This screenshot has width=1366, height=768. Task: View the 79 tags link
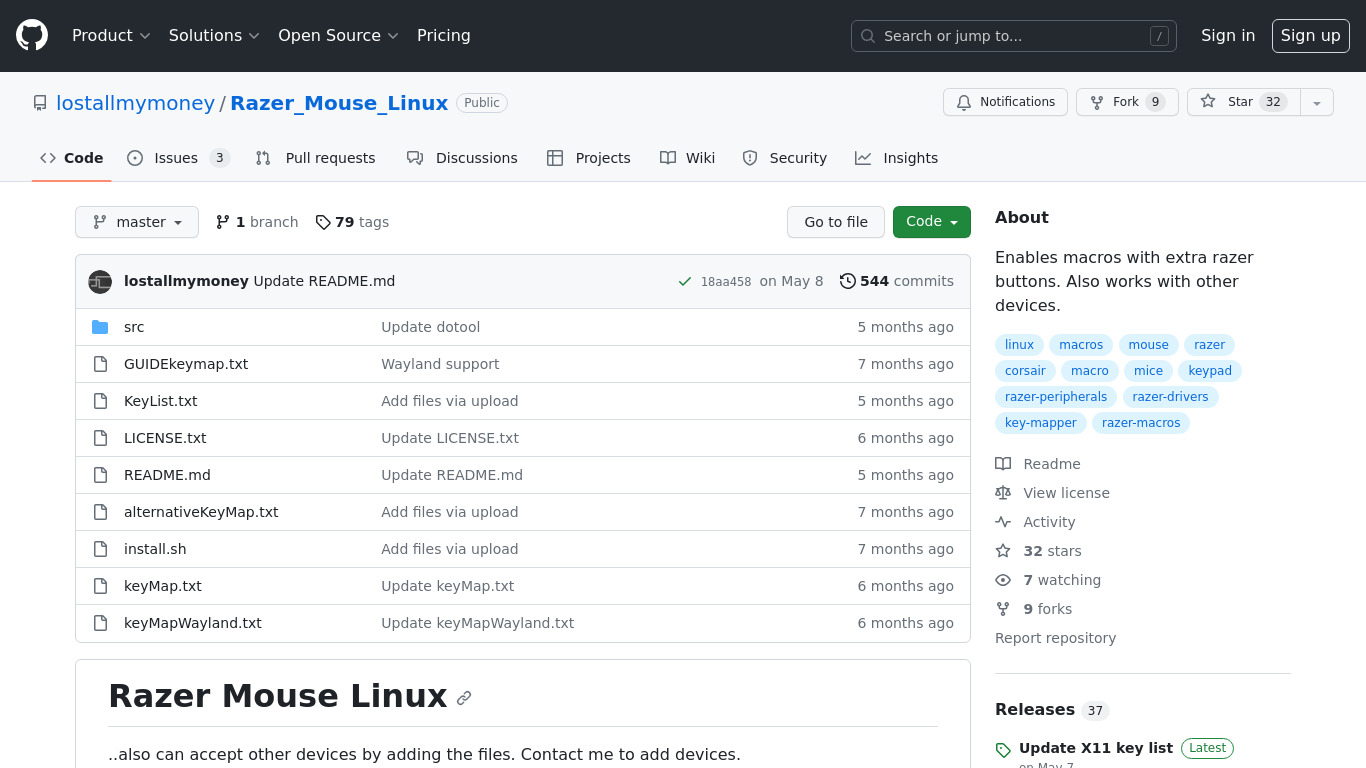tap(352, 222)
